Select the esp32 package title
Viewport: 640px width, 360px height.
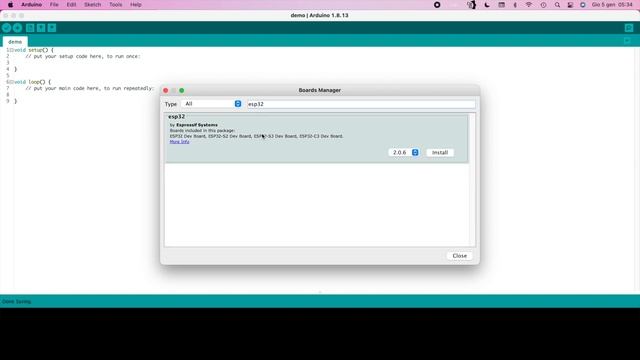(176, 117)
